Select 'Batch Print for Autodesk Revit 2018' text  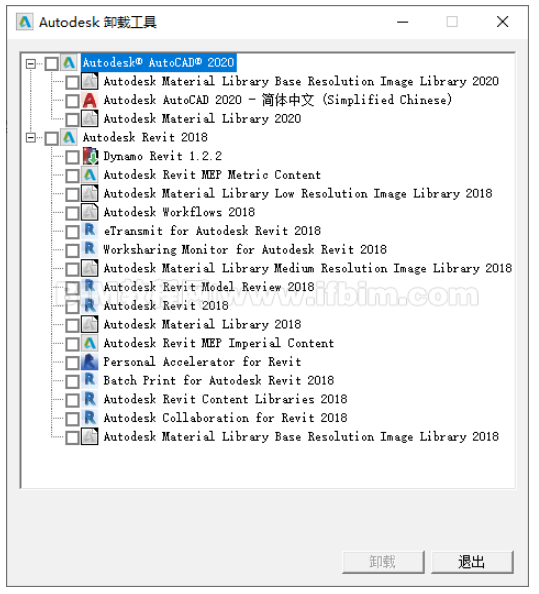pyautogui.click(x=219, y=380)
